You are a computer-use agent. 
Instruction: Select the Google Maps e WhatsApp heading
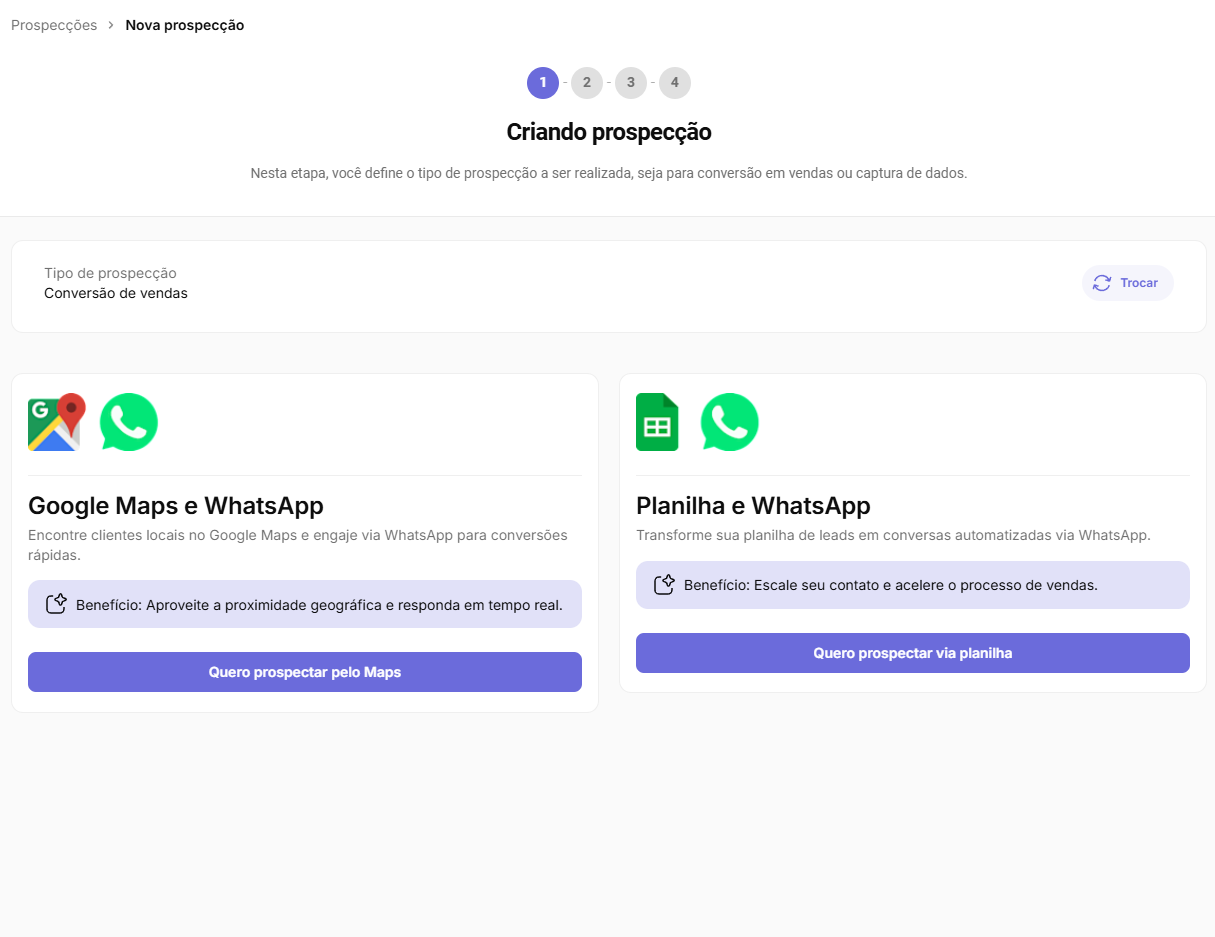[176, 505]
